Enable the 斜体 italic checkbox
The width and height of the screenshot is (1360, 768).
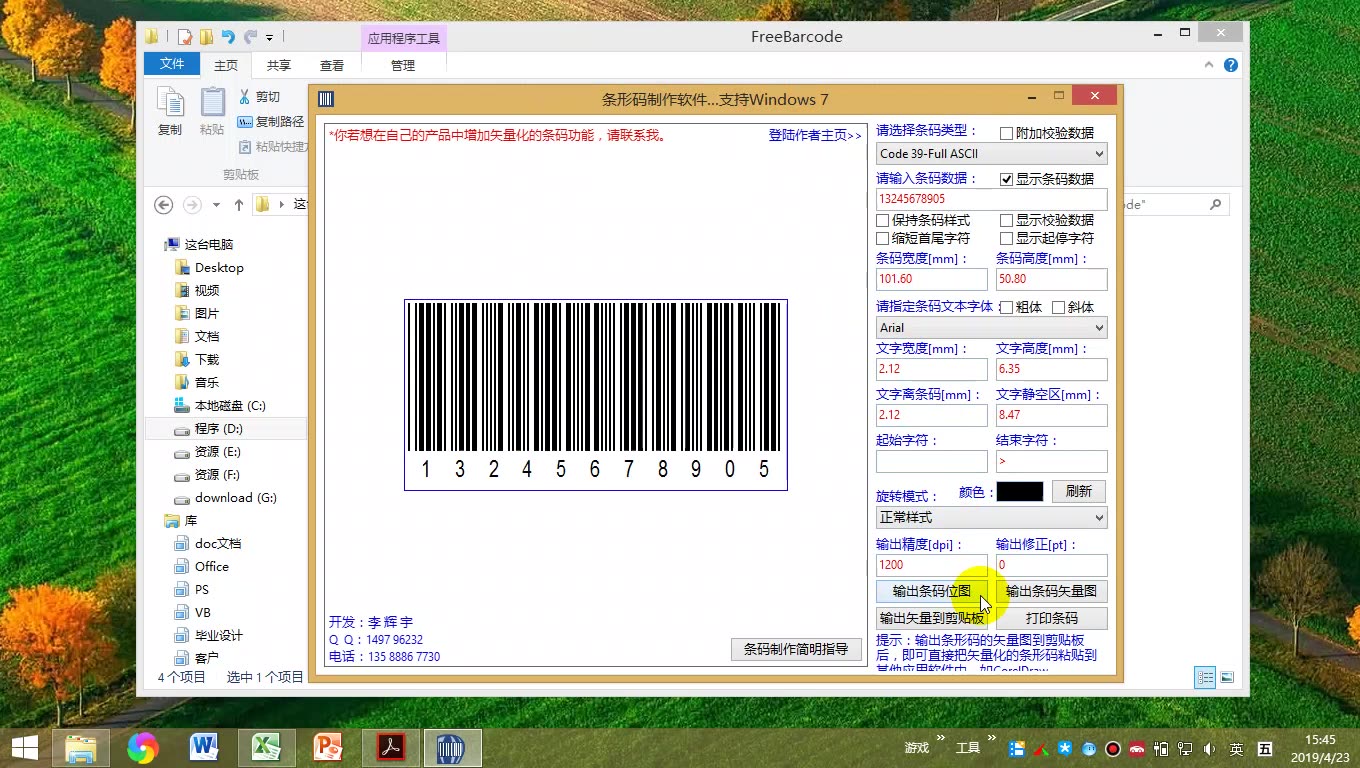[1058, 308]
